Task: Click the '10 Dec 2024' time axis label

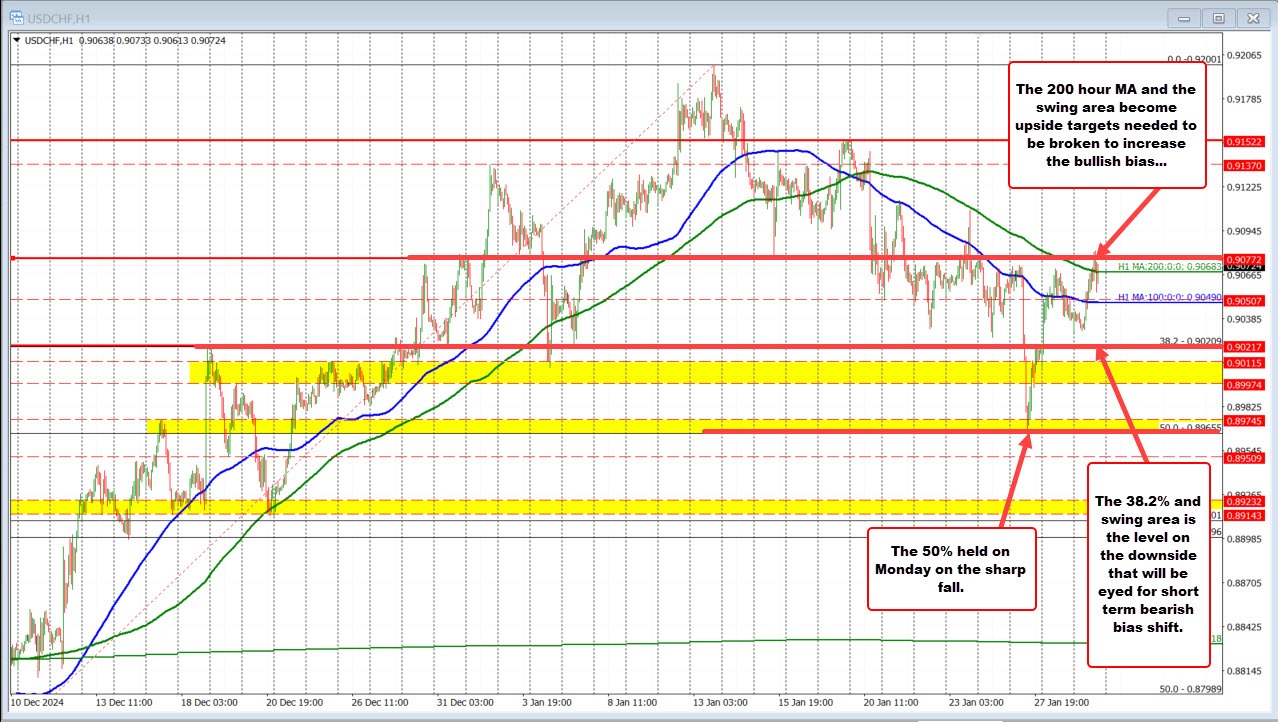Action: (38, 703)
